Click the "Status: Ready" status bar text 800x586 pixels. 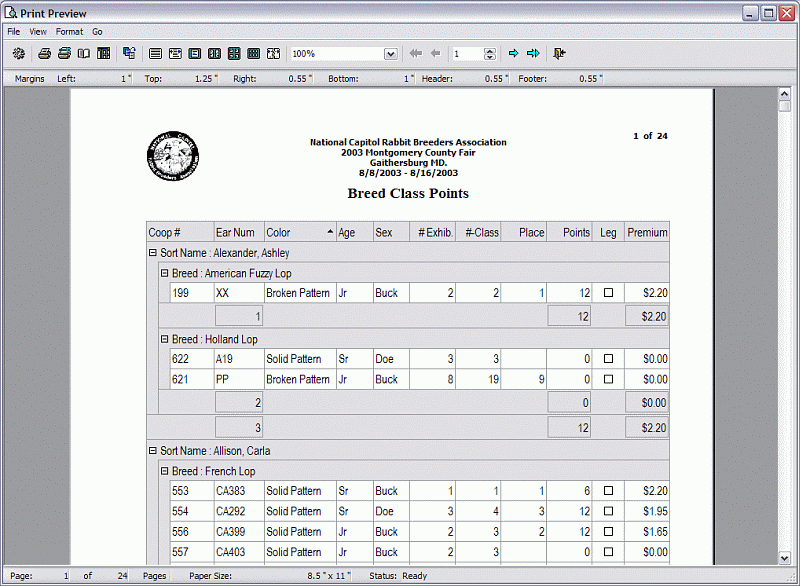(398, 576)
